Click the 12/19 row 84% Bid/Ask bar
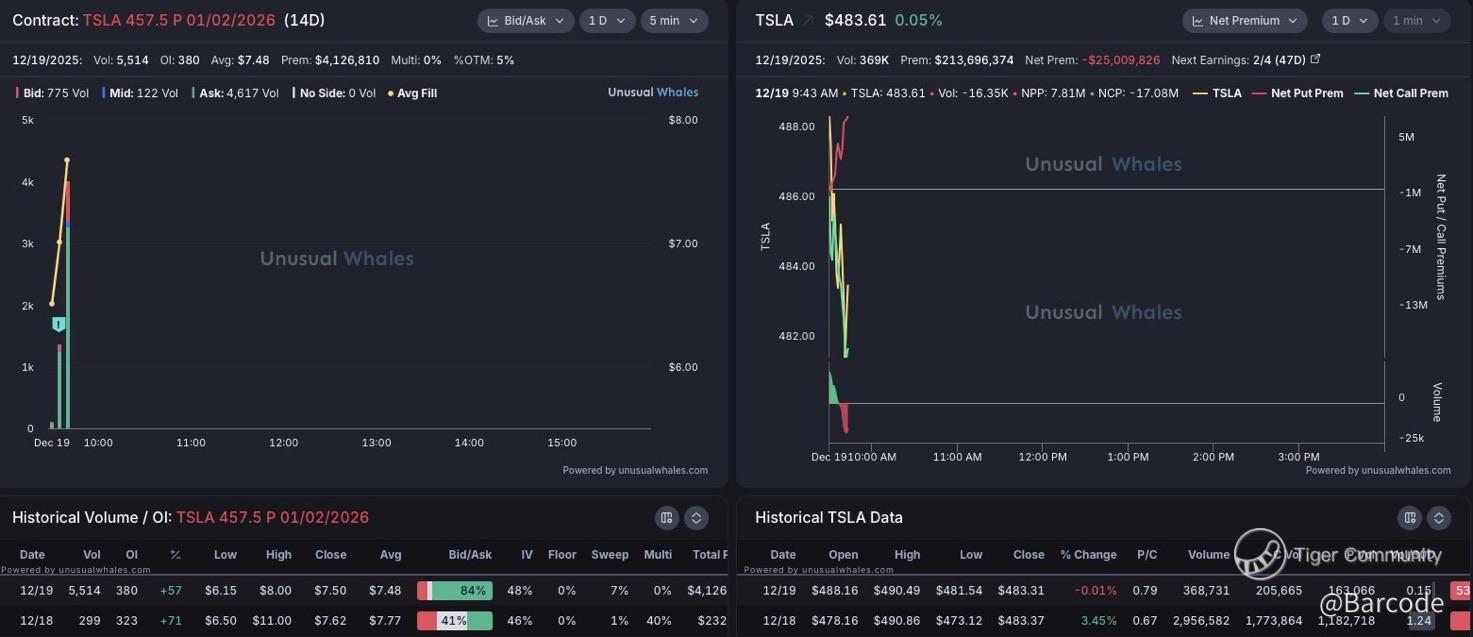 [455, 591]
